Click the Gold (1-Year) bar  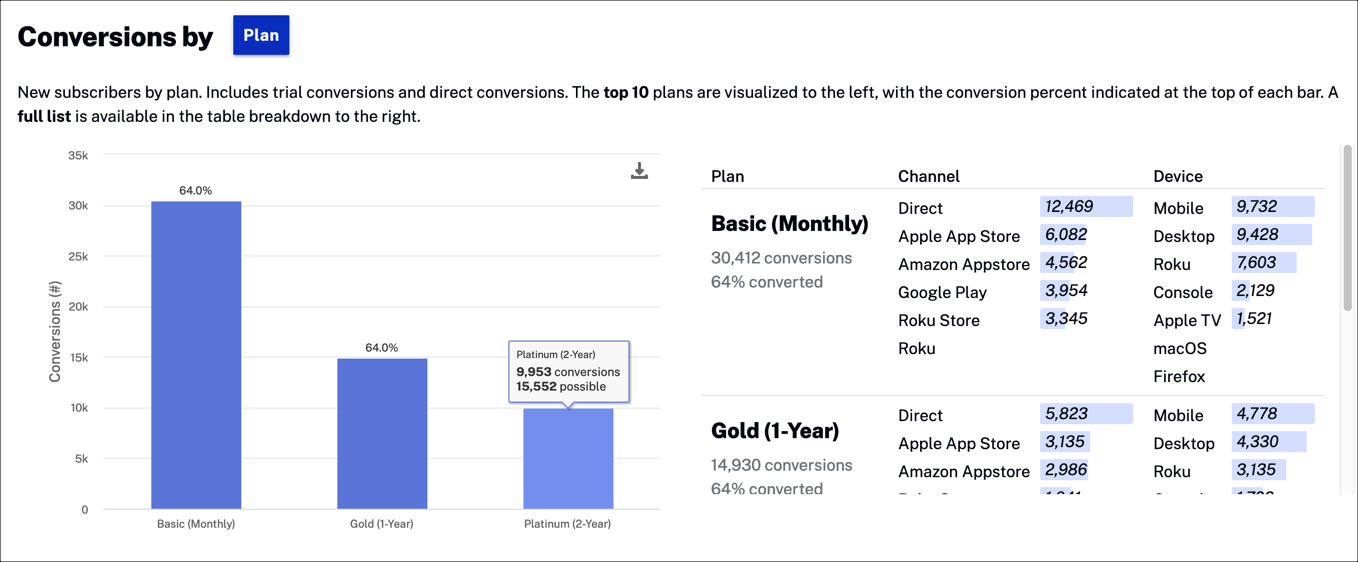click(382, 433)
